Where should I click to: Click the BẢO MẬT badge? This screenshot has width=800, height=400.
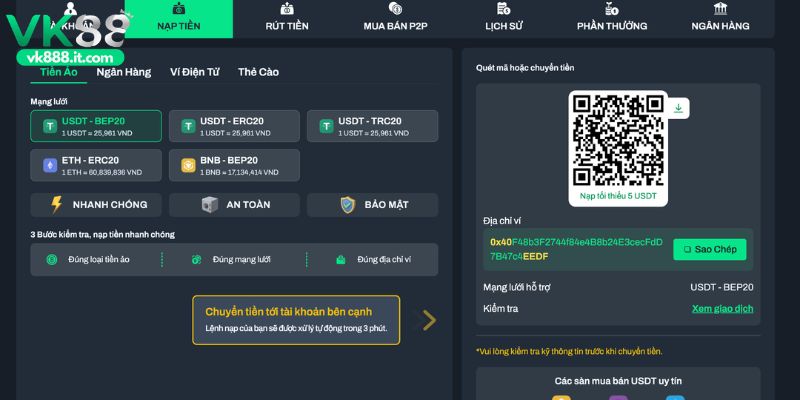(372, 205)
